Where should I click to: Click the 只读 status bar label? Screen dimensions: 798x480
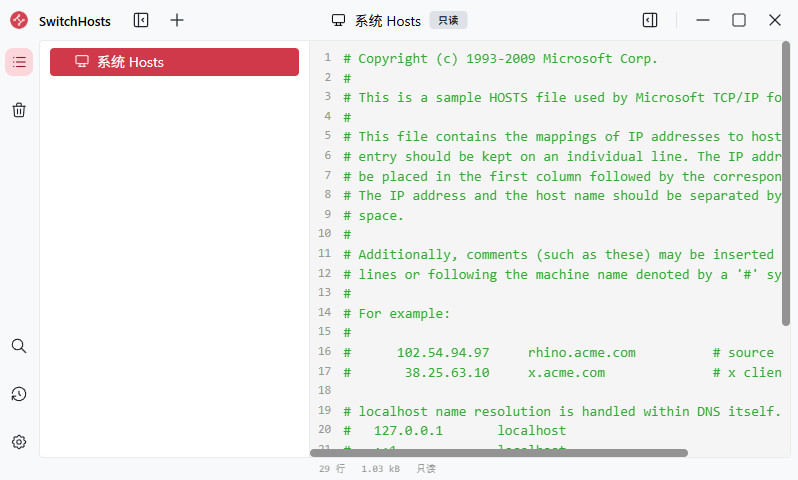426,468
